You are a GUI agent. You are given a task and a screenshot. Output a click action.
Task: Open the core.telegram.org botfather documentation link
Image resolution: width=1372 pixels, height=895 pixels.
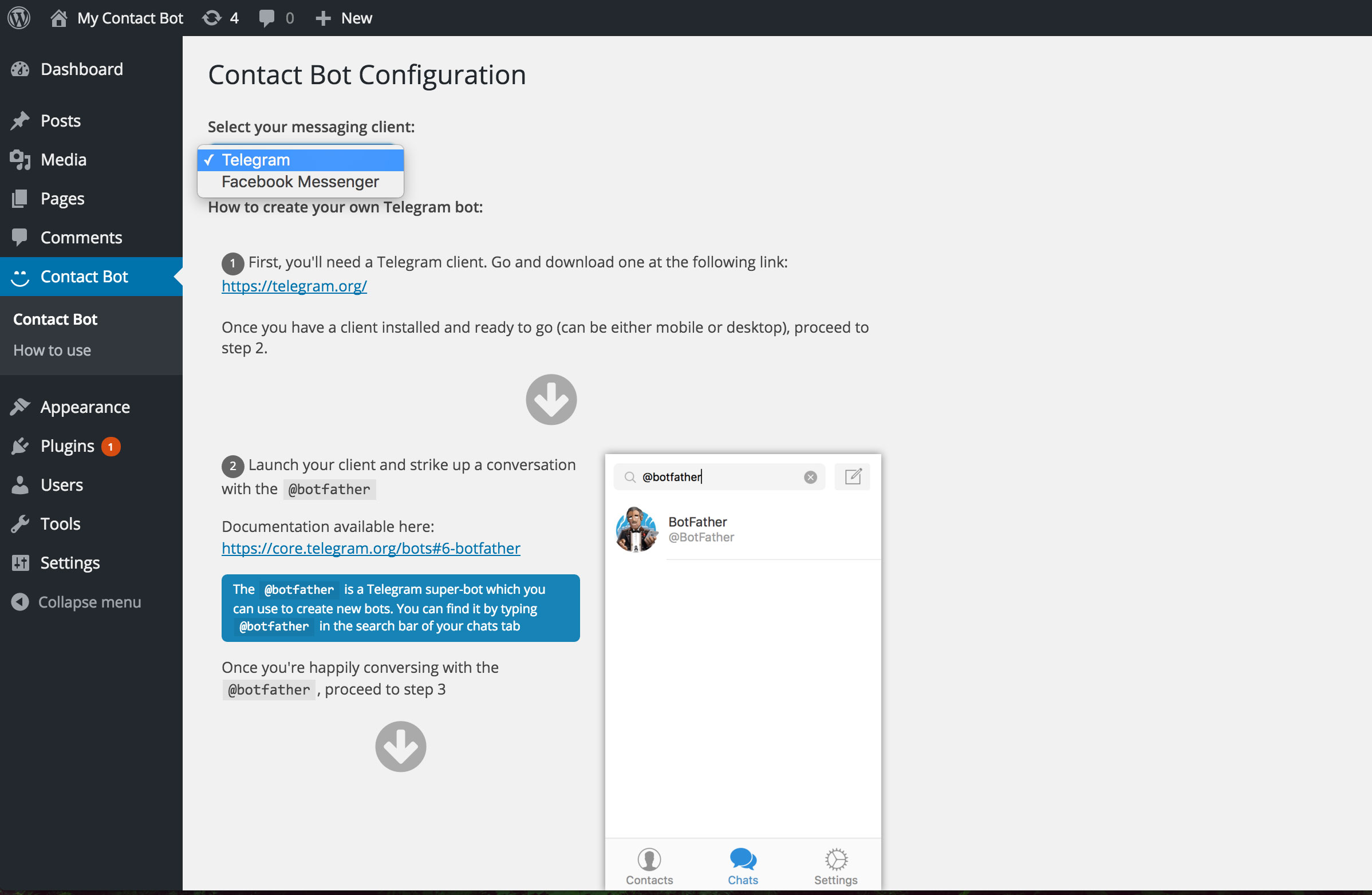[370, 548]
